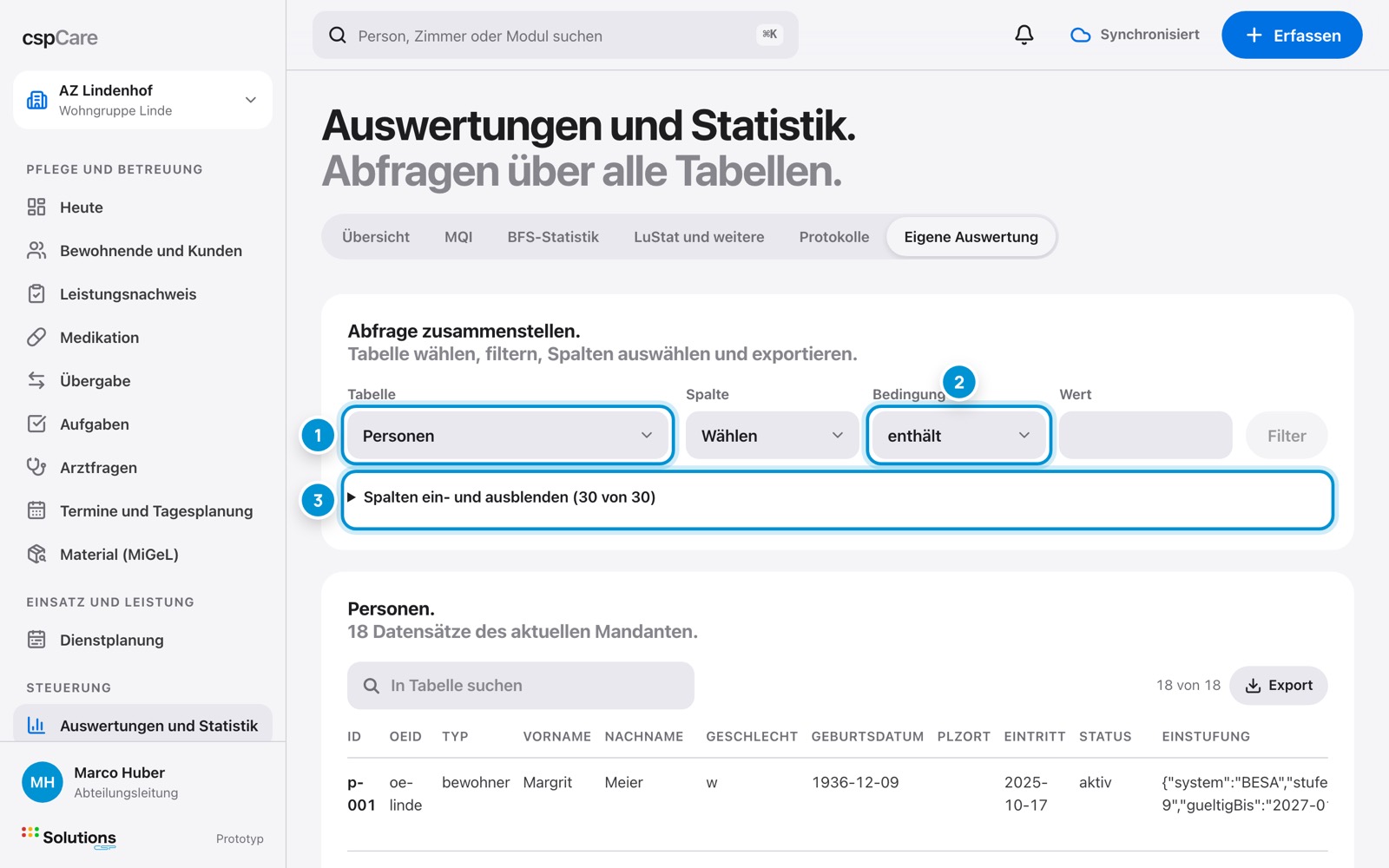Open the AZ Lindenhof facility switcher chevron
1389x868 pixels.
251,100
